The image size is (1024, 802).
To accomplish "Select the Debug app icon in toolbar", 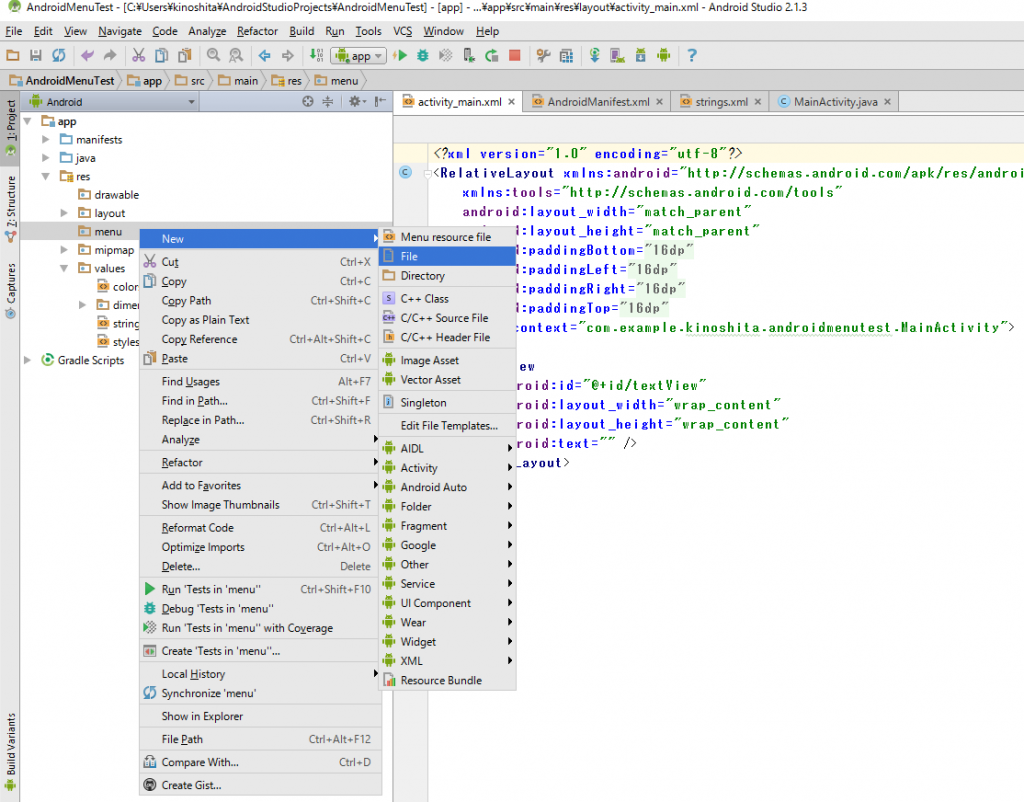I will click(x=424, y=55).
